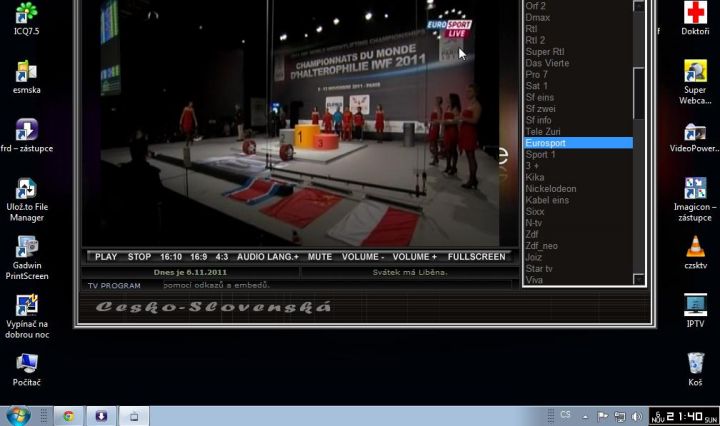720x426 pixels.
Task: Open the purple download app in taskbar
Action: [x=101, y=416]
